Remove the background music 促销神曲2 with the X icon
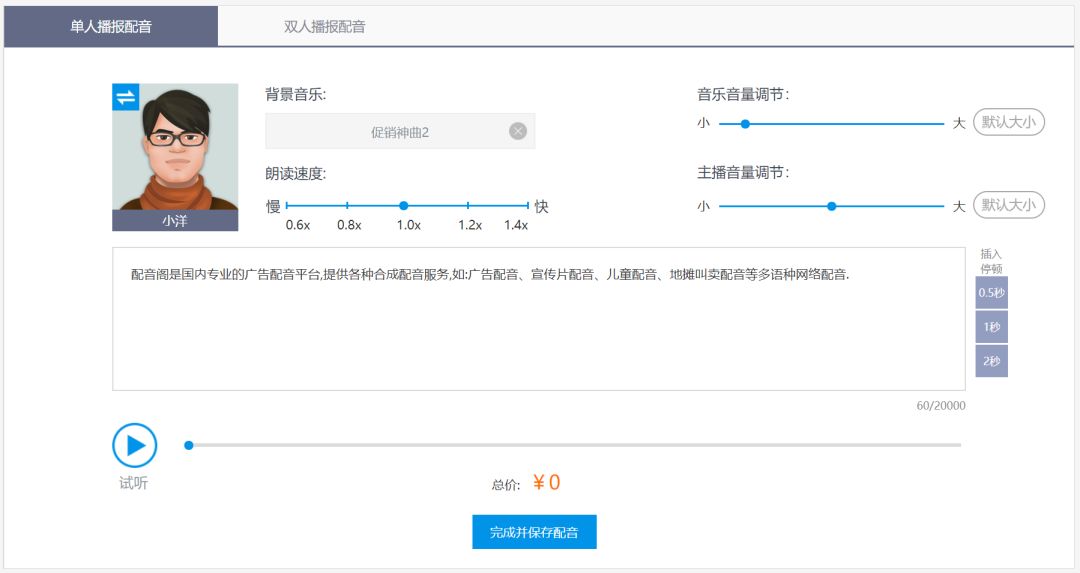The width and height of the screenshot is (1080, 573). pos(518,131)
